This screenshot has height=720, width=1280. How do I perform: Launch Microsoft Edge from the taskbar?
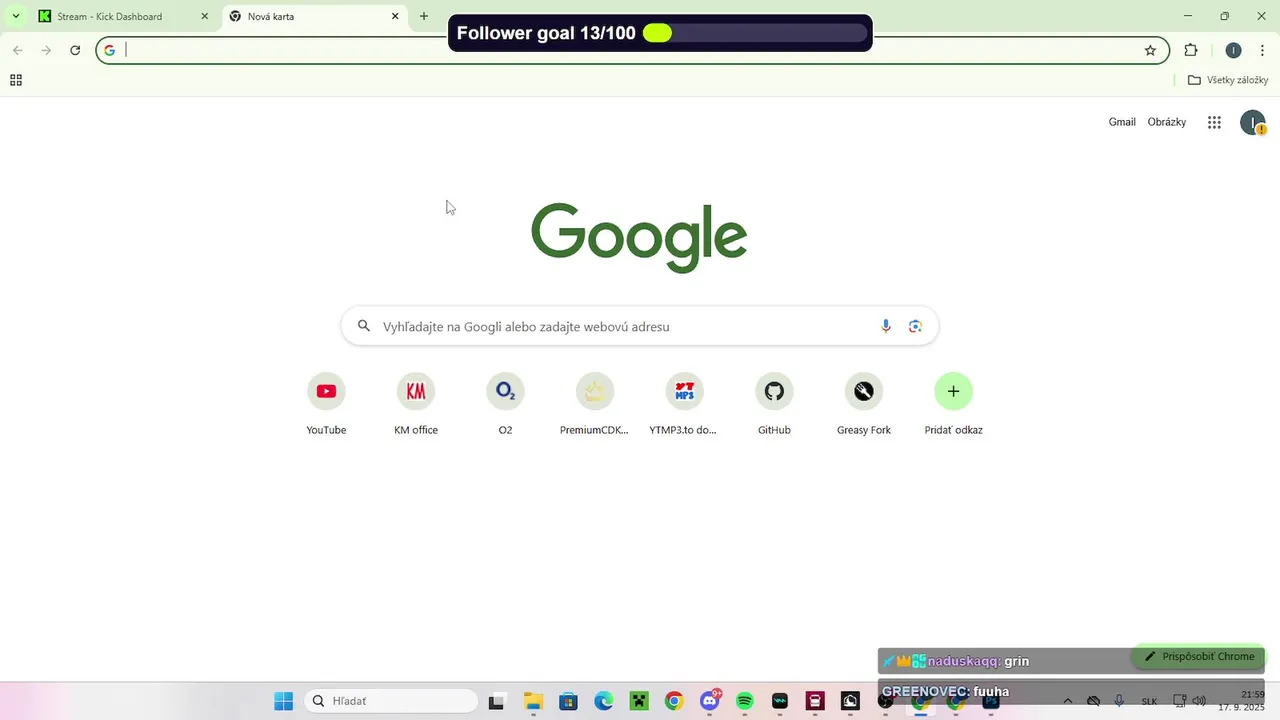[x=604, y=701]
